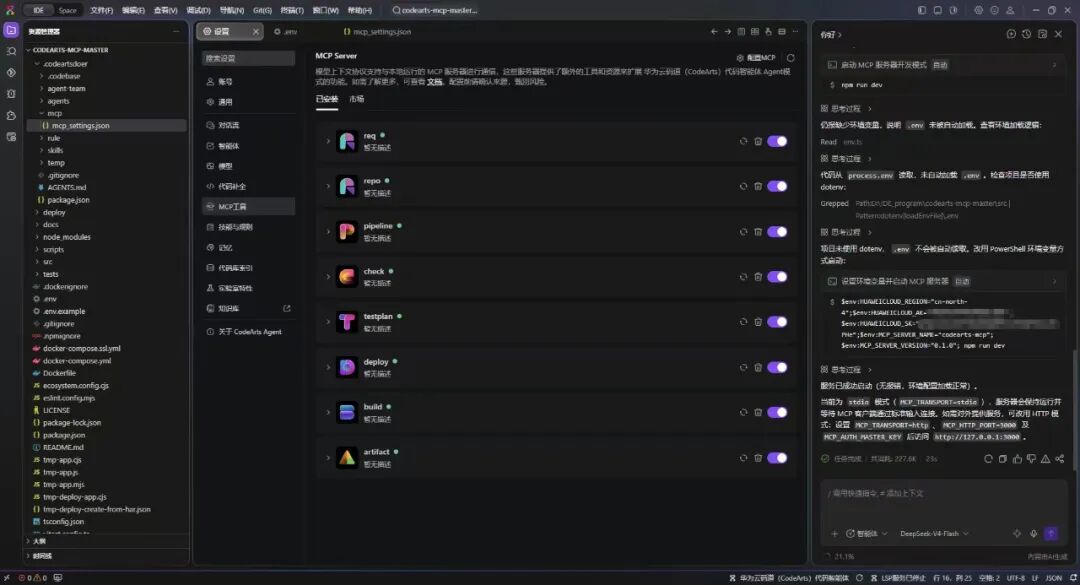
Task: Delete the build MCP server
Action: click(758, 412)
